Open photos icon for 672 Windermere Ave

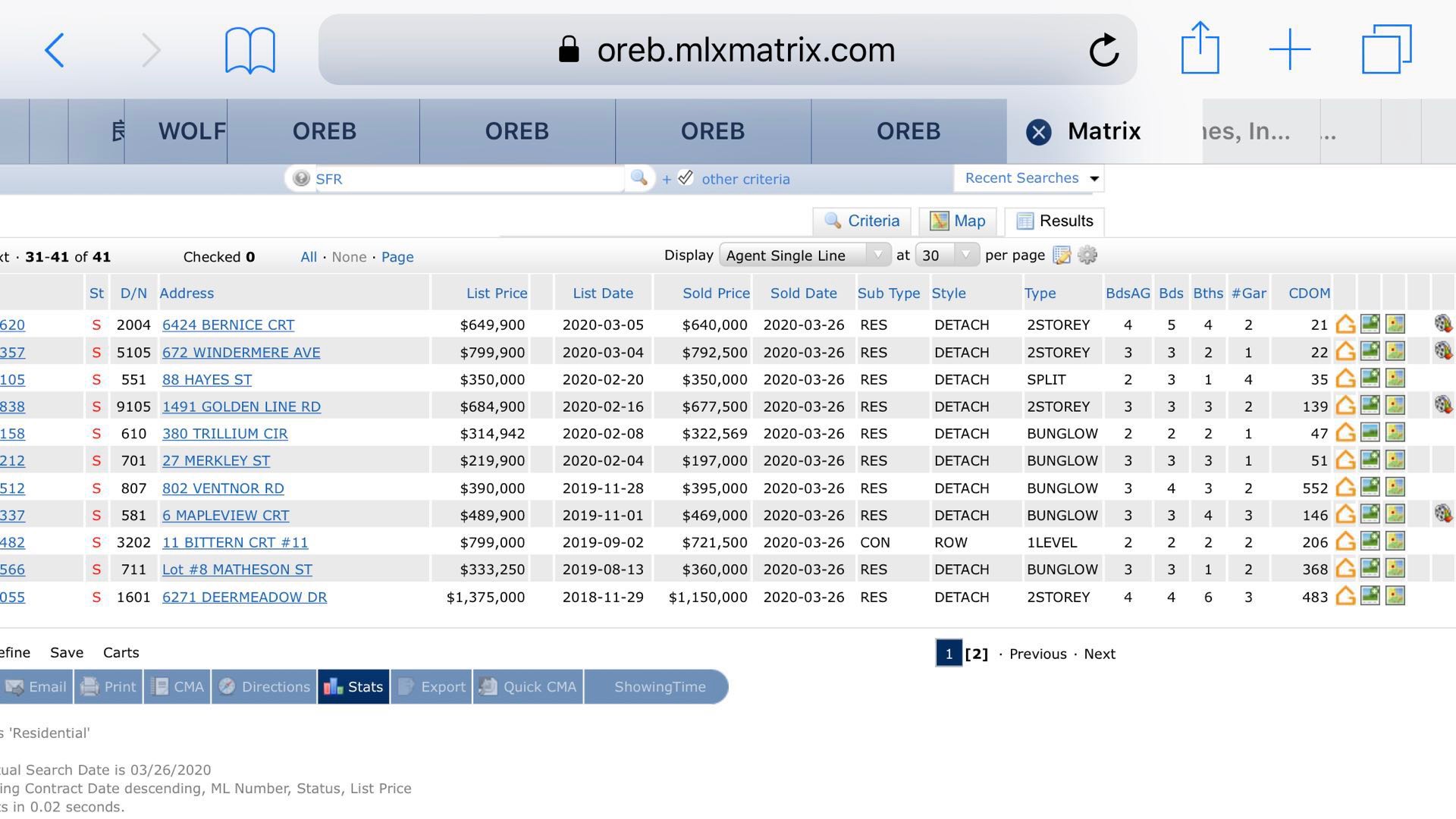[x=1370, y=351]
